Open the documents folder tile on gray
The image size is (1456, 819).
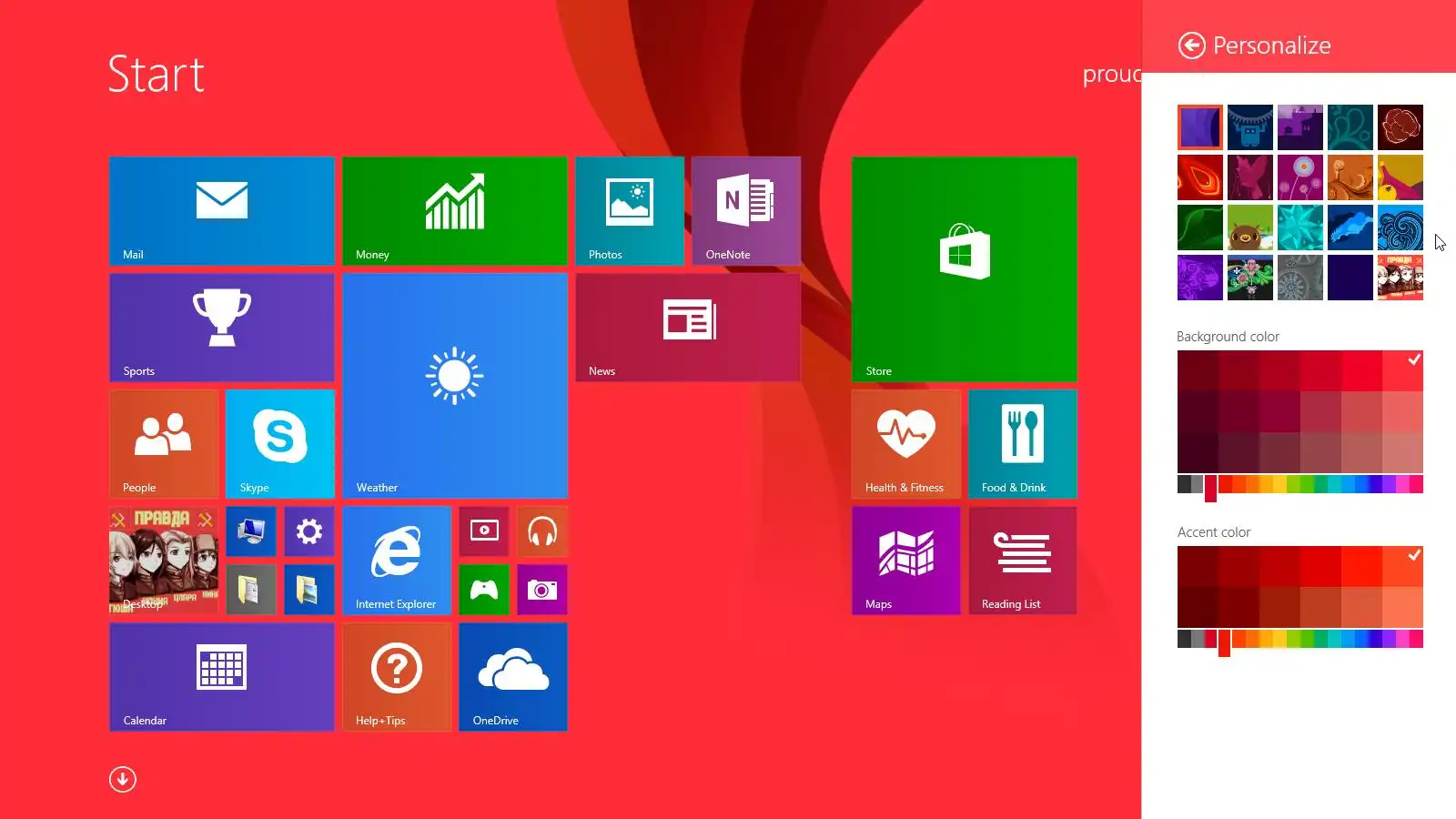[251, 590]
